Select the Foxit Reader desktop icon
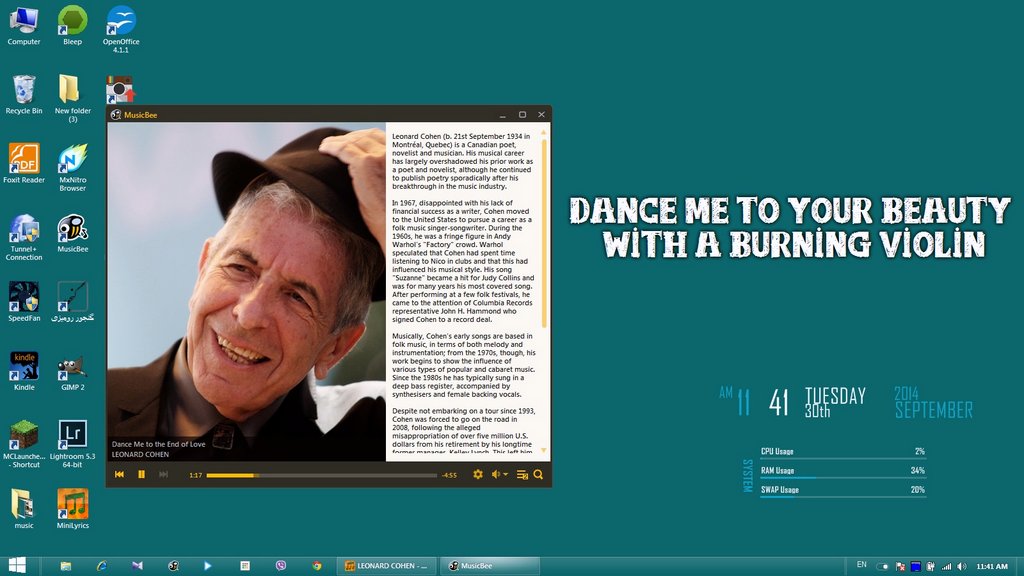1024x576 pixels. tap(24, 160)
